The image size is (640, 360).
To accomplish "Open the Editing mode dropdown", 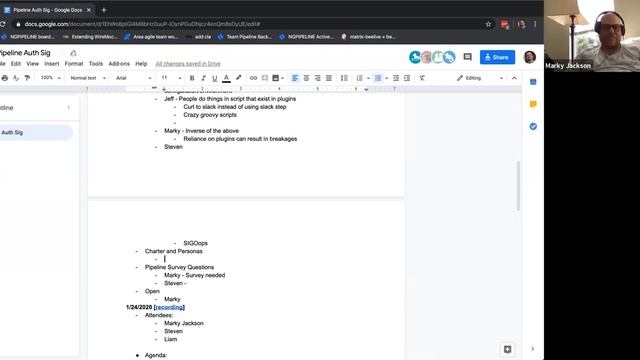I will [480, 78].
